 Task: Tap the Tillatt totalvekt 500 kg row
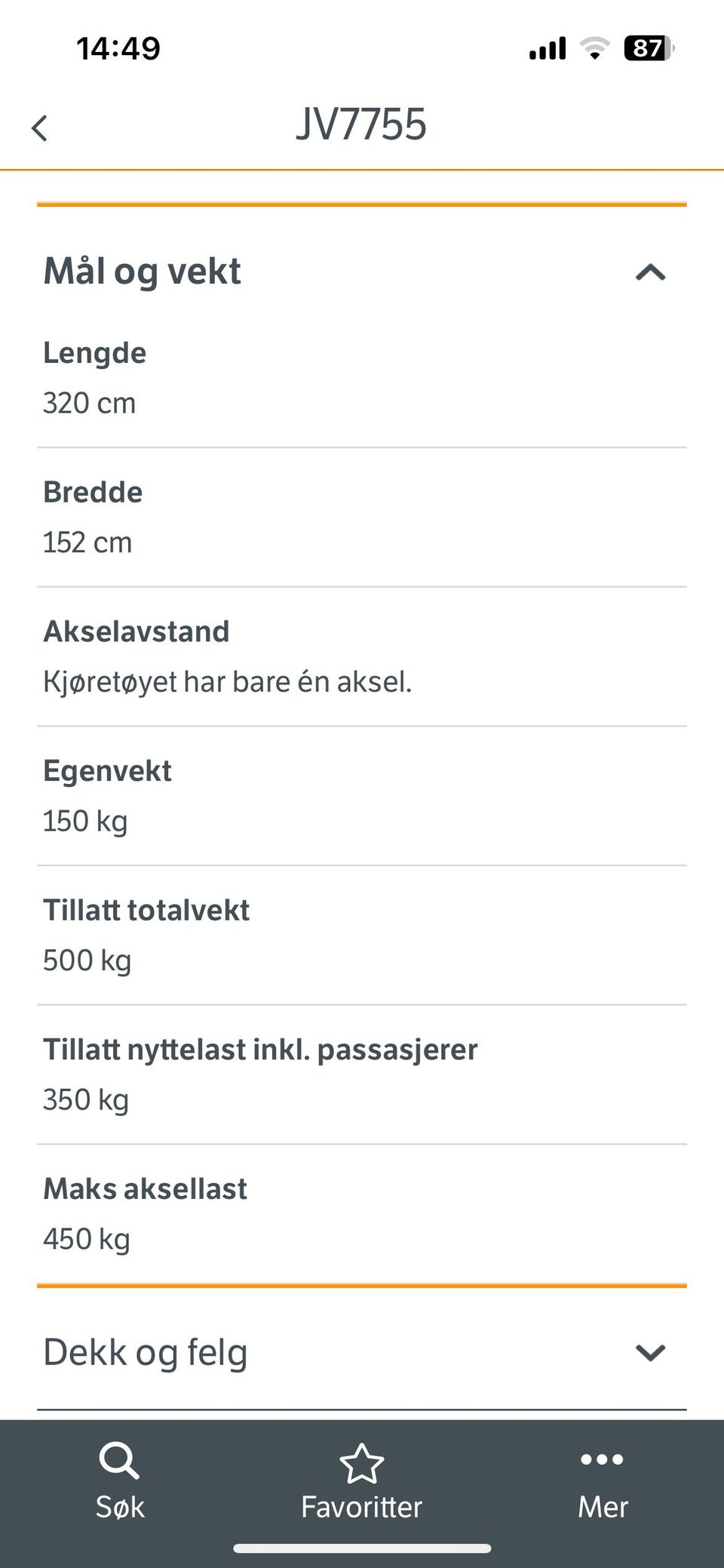[x=361, y=936]
